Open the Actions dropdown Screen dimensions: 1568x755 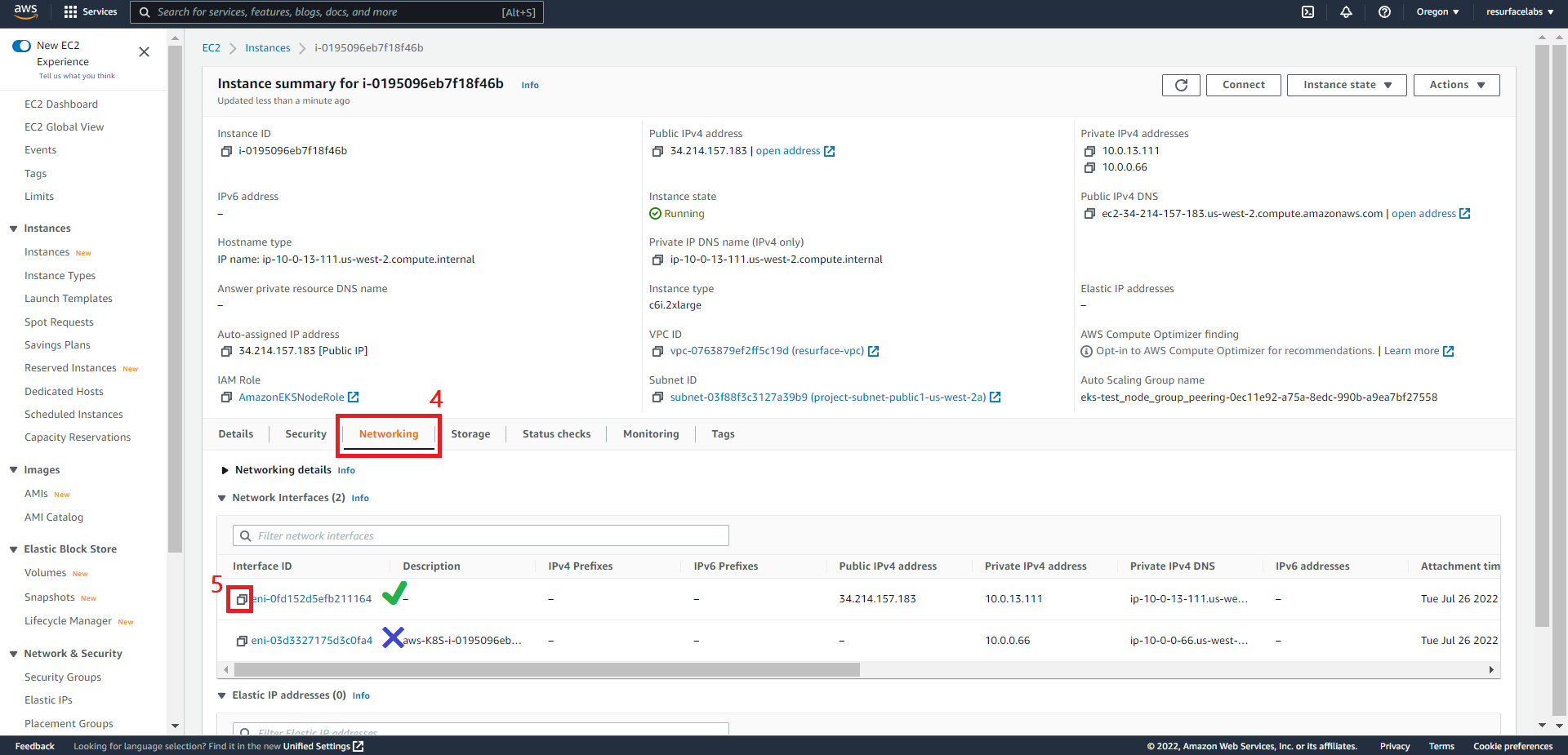tap(1456, 85)
